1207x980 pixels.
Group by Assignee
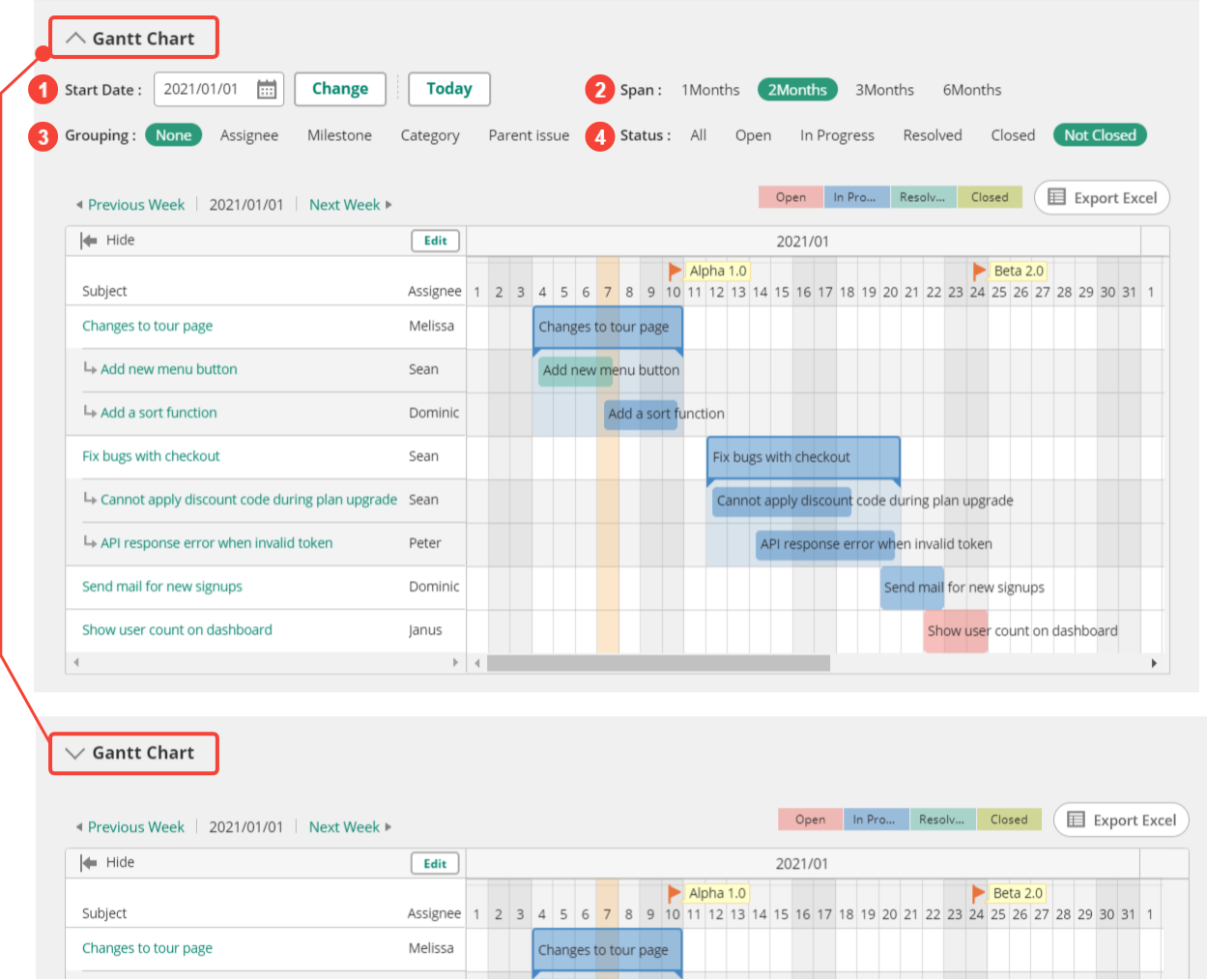(x=249, y=135)
